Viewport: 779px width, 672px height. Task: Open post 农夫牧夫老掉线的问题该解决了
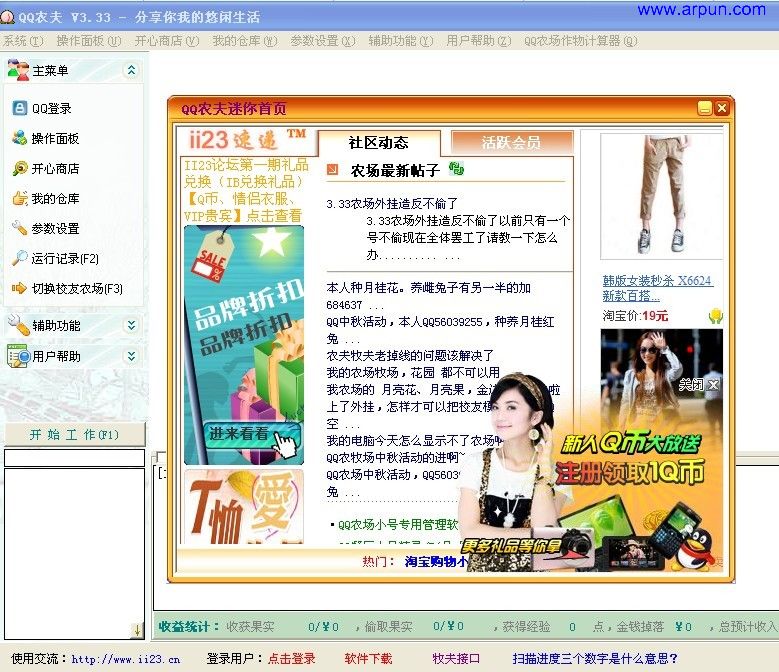[x=410, y=356]
